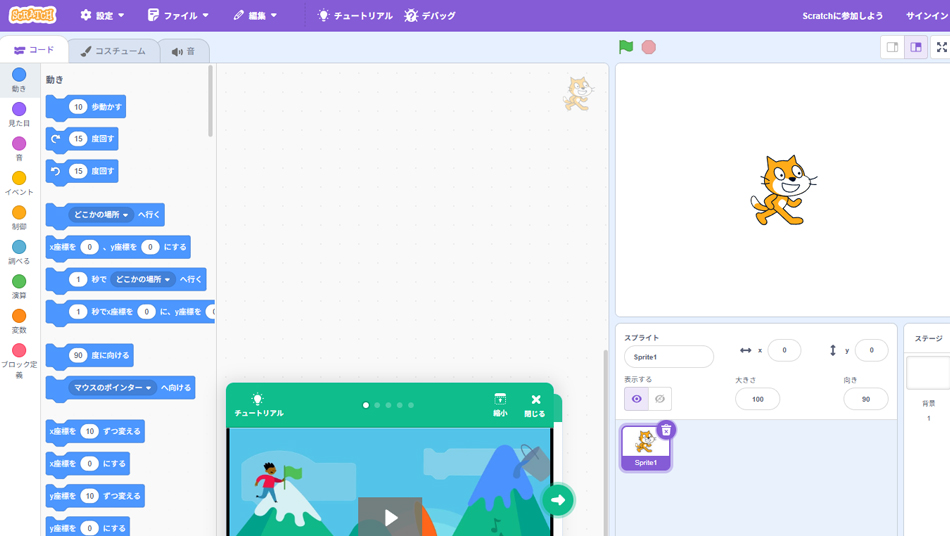Open the 編集 edit menu
Image resolution: width=950 pixels, height=536 pixels.
click(x=255, y=15)
